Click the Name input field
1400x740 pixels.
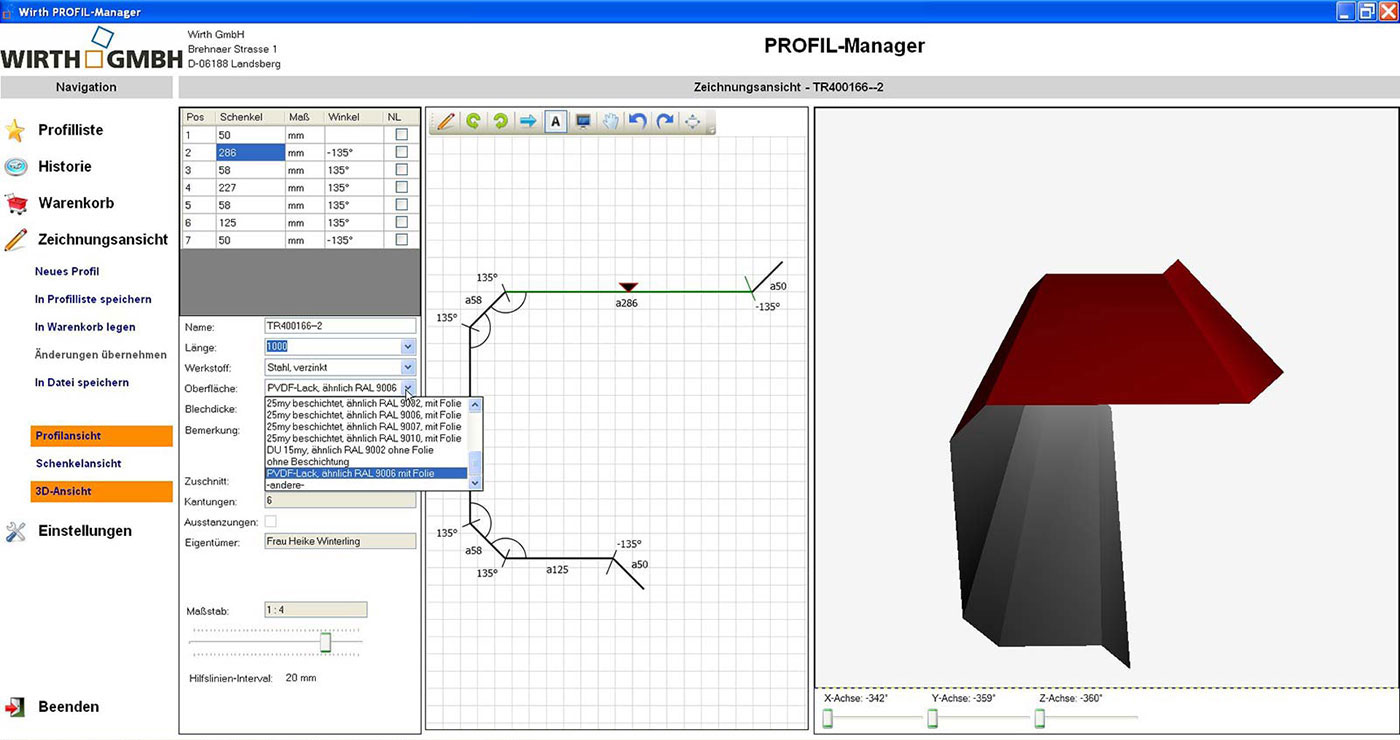340,326
